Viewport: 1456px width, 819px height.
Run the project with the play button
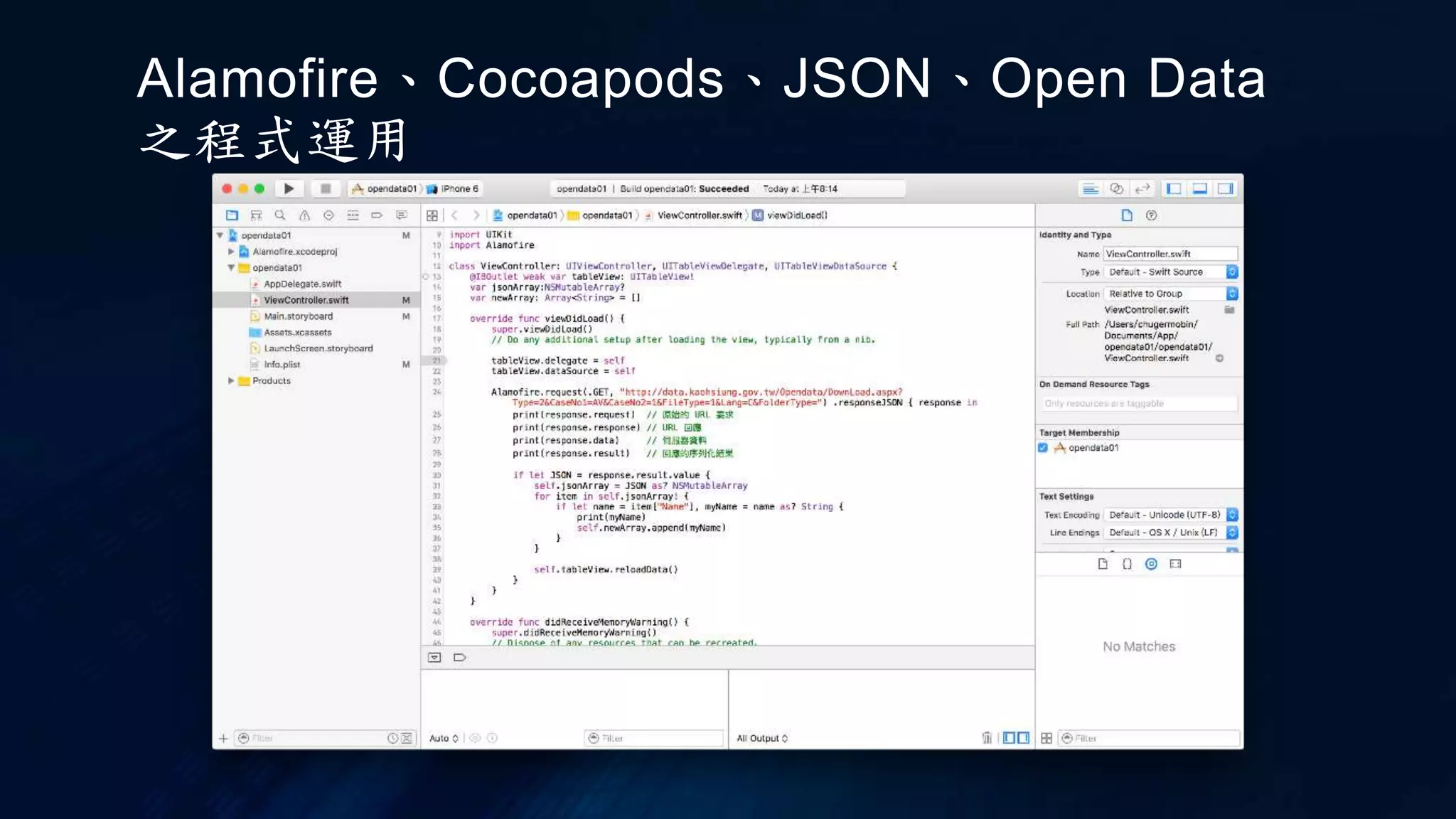[289, 188]
